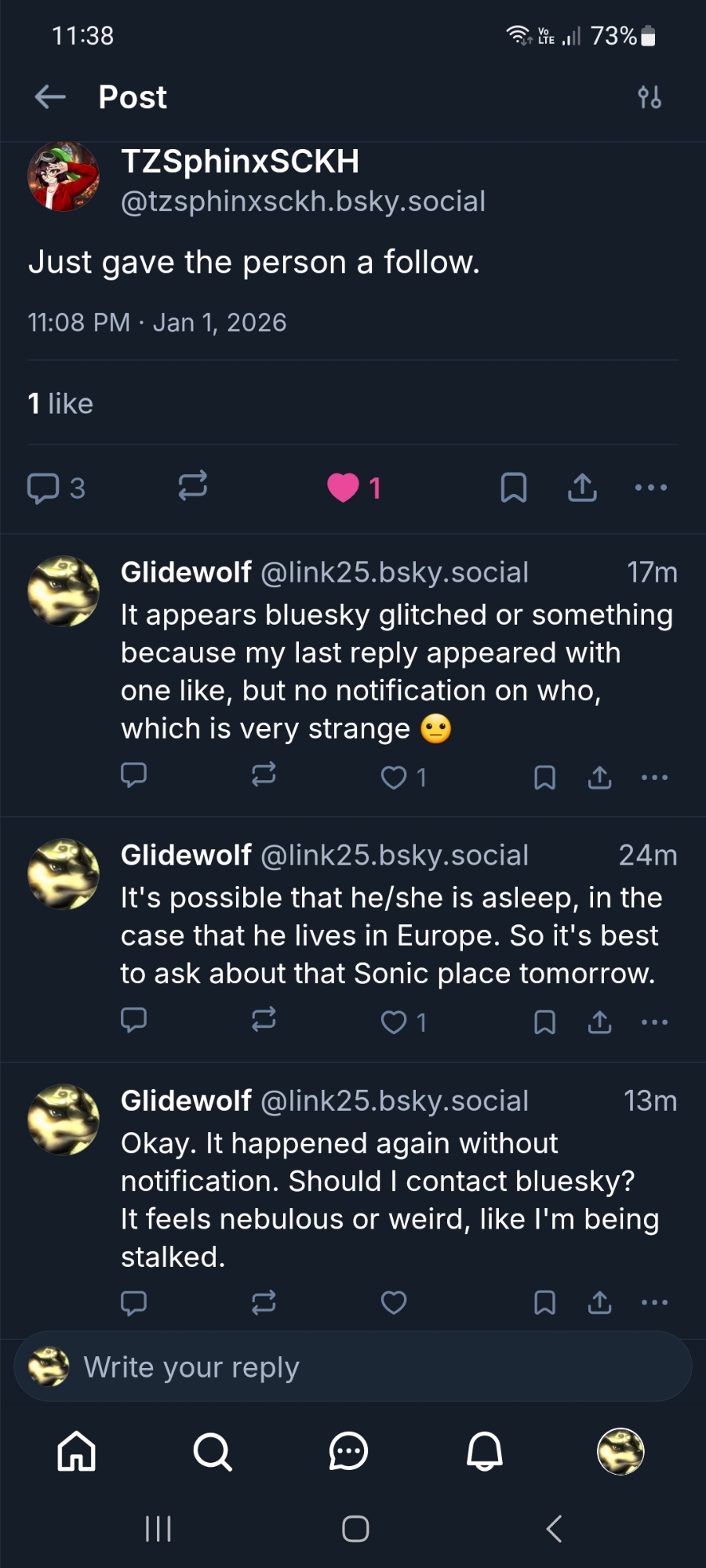
Task: Open Search tab in bottom bar
Action: coord(212,1451)
